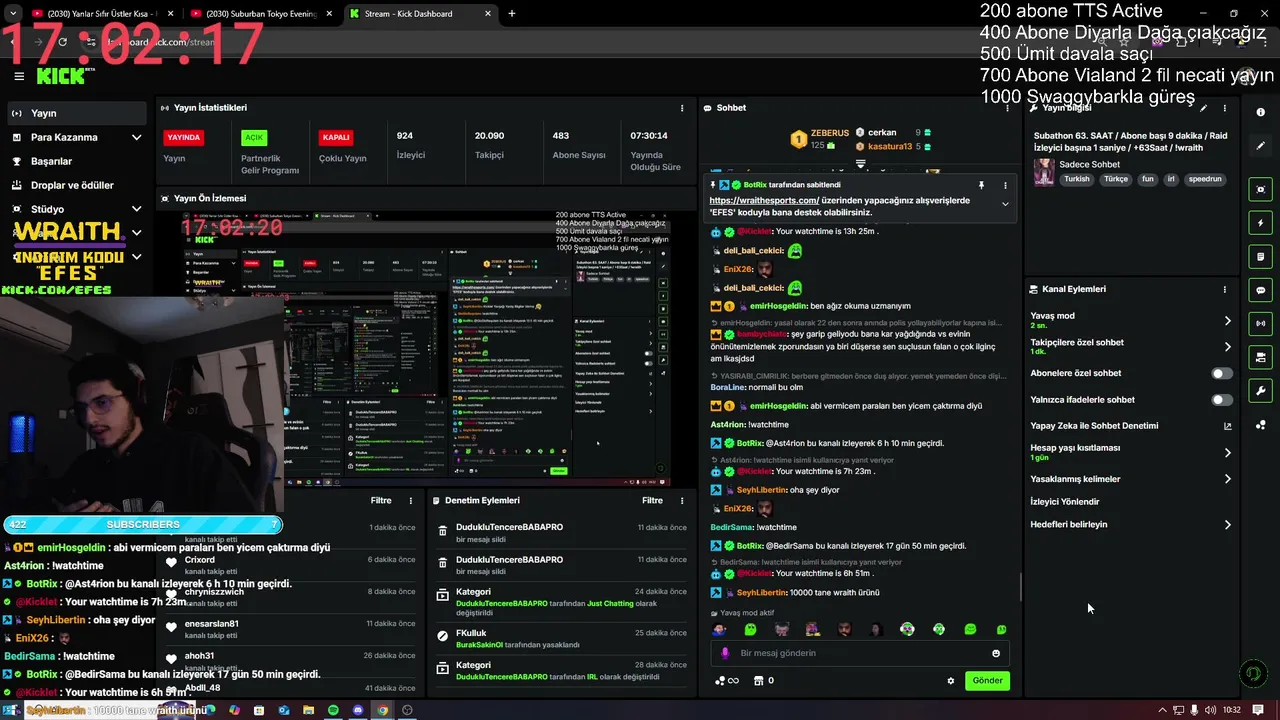Click the pencil edit icon in right rail
The width and height of the screenshot is (1280, 720).
[1261, 146]
